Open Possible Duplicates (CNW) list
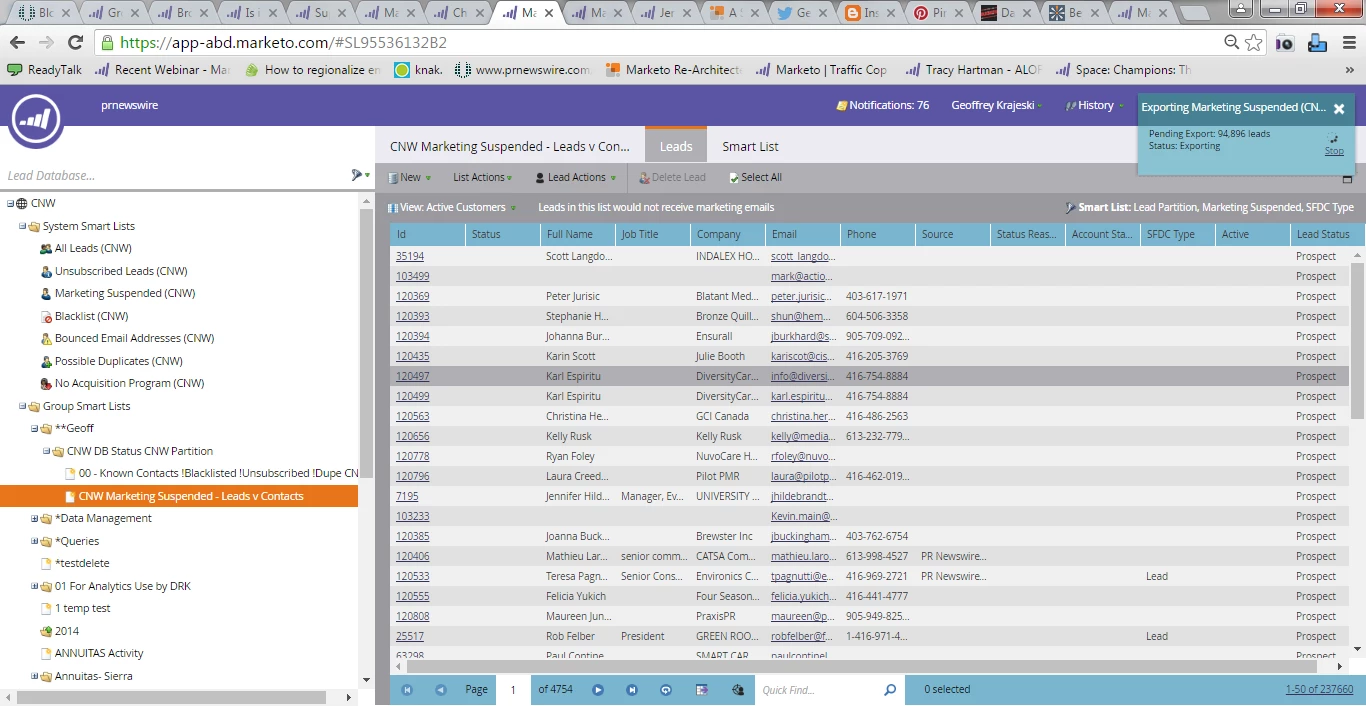 click(118, 361)
